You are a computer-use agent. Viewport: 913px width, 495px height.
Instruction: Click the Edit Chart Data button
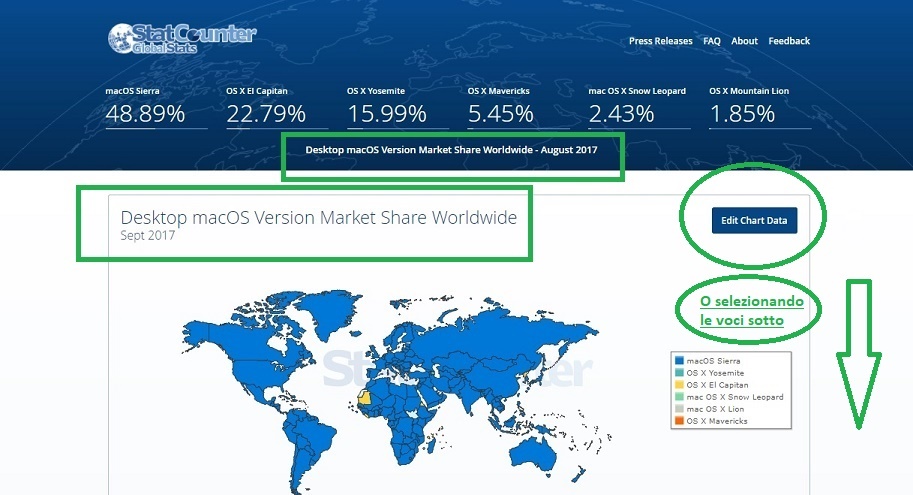[x=754, y=220]
